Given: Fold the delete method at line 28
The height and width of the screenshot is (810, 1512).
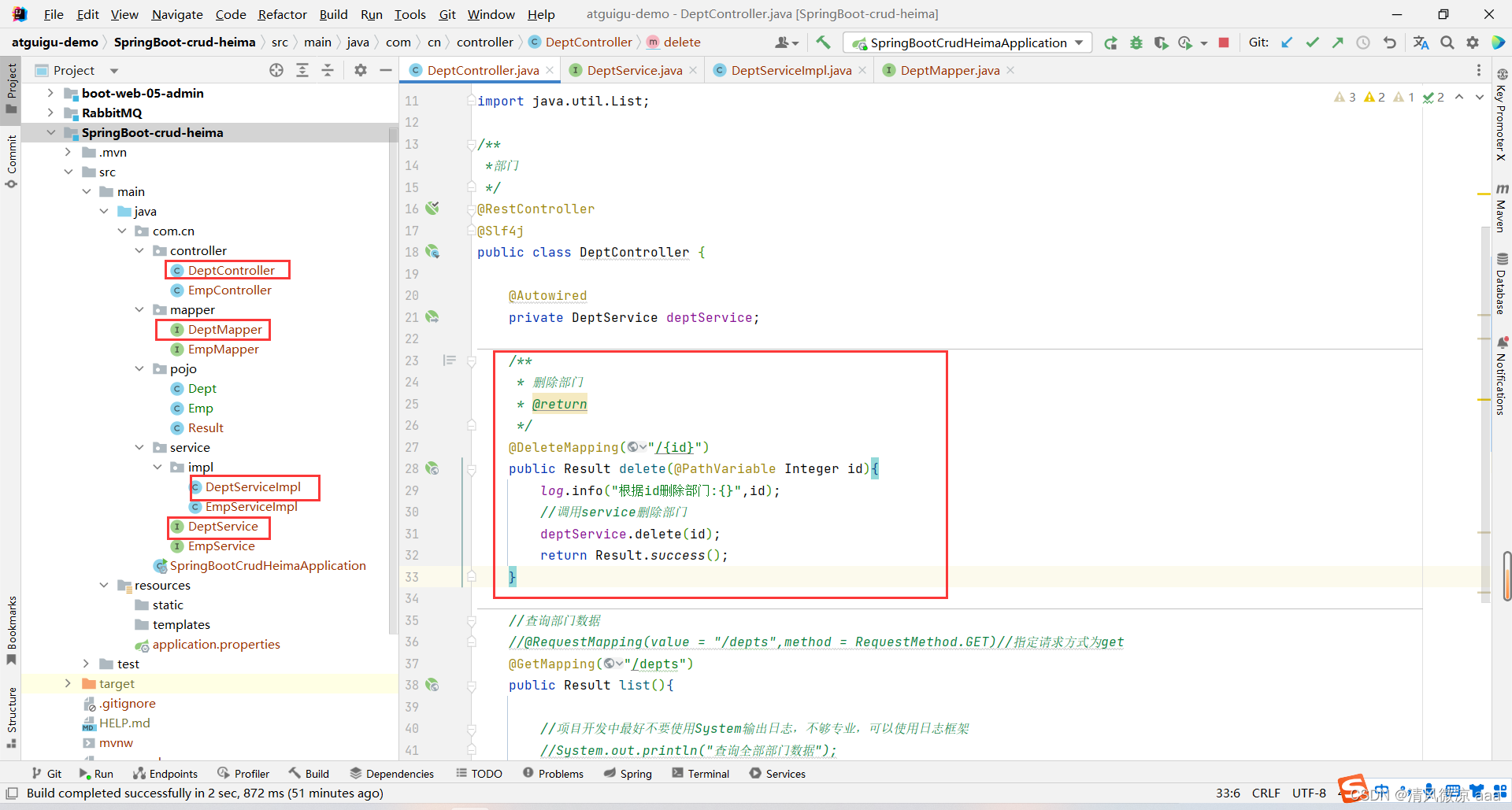Looking at the screenshot, I should click(x=472, y=469).
